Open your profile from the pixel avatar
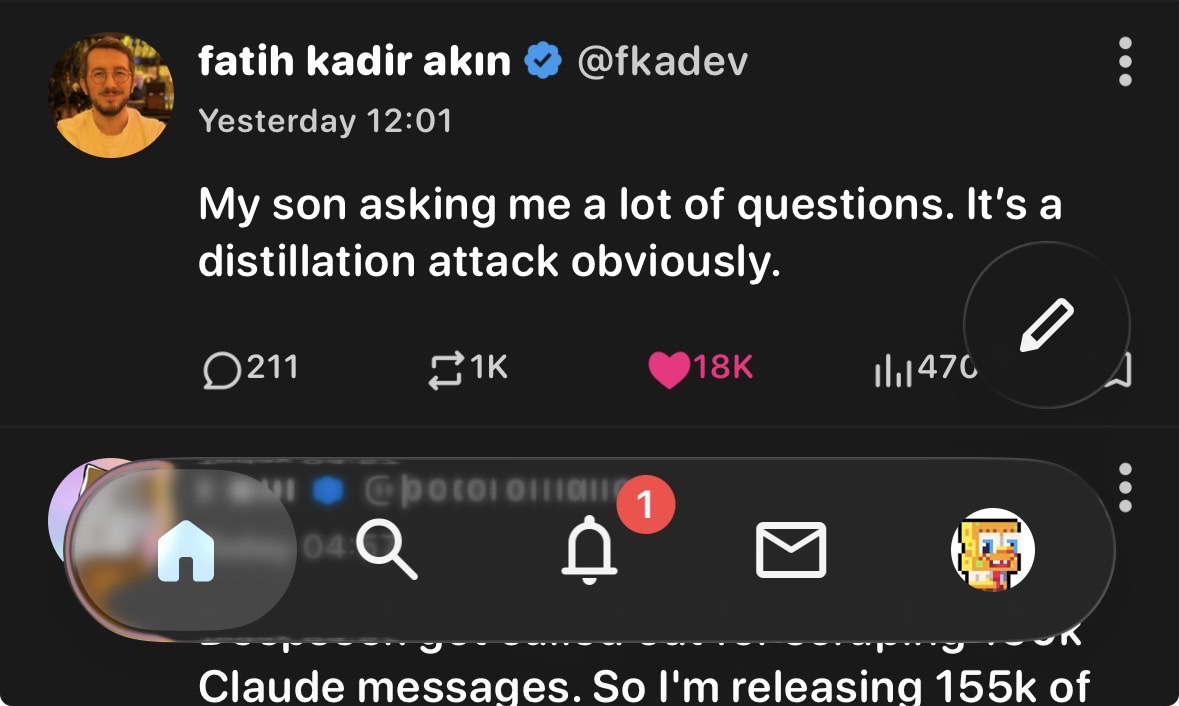The height and width of the screenshot is (706, 1179). (x=992, y=550)
